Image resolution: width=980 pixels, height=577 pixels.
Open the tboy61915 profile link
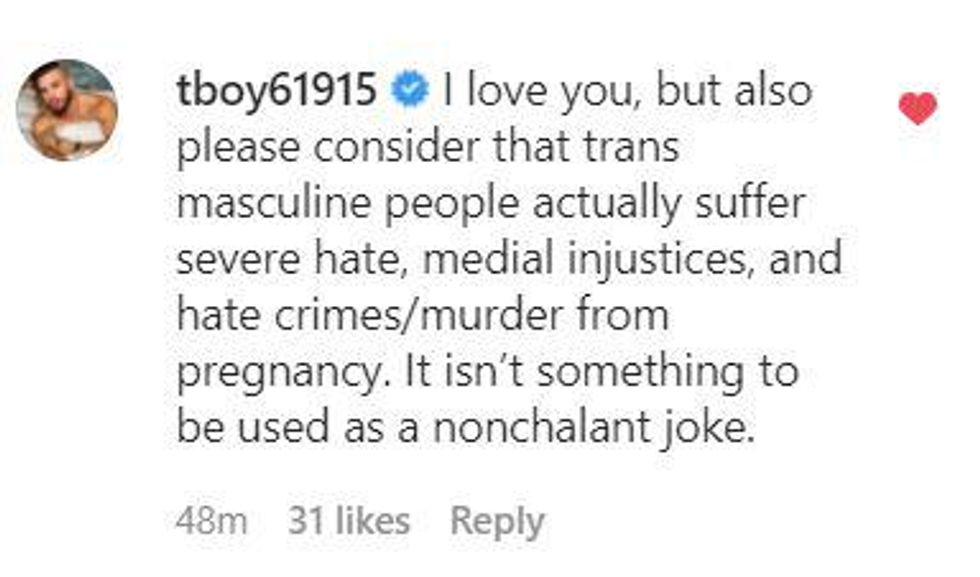click(x=275, y=92)
